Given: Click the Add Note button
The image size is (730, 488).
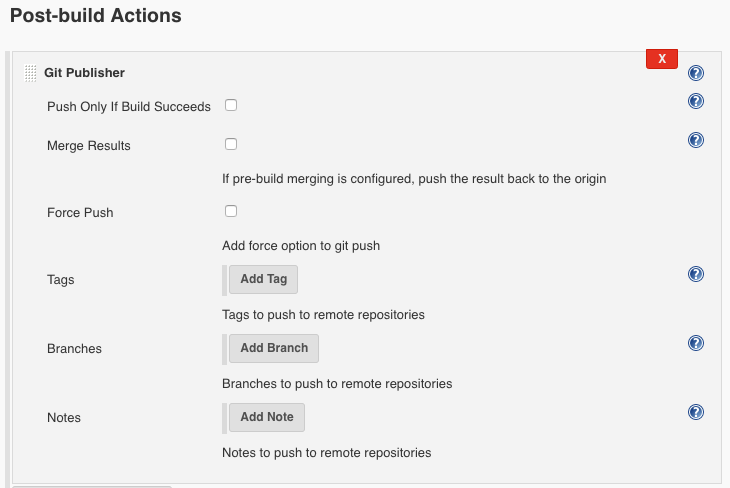Looking at the screenshot, I should [267, 417].
